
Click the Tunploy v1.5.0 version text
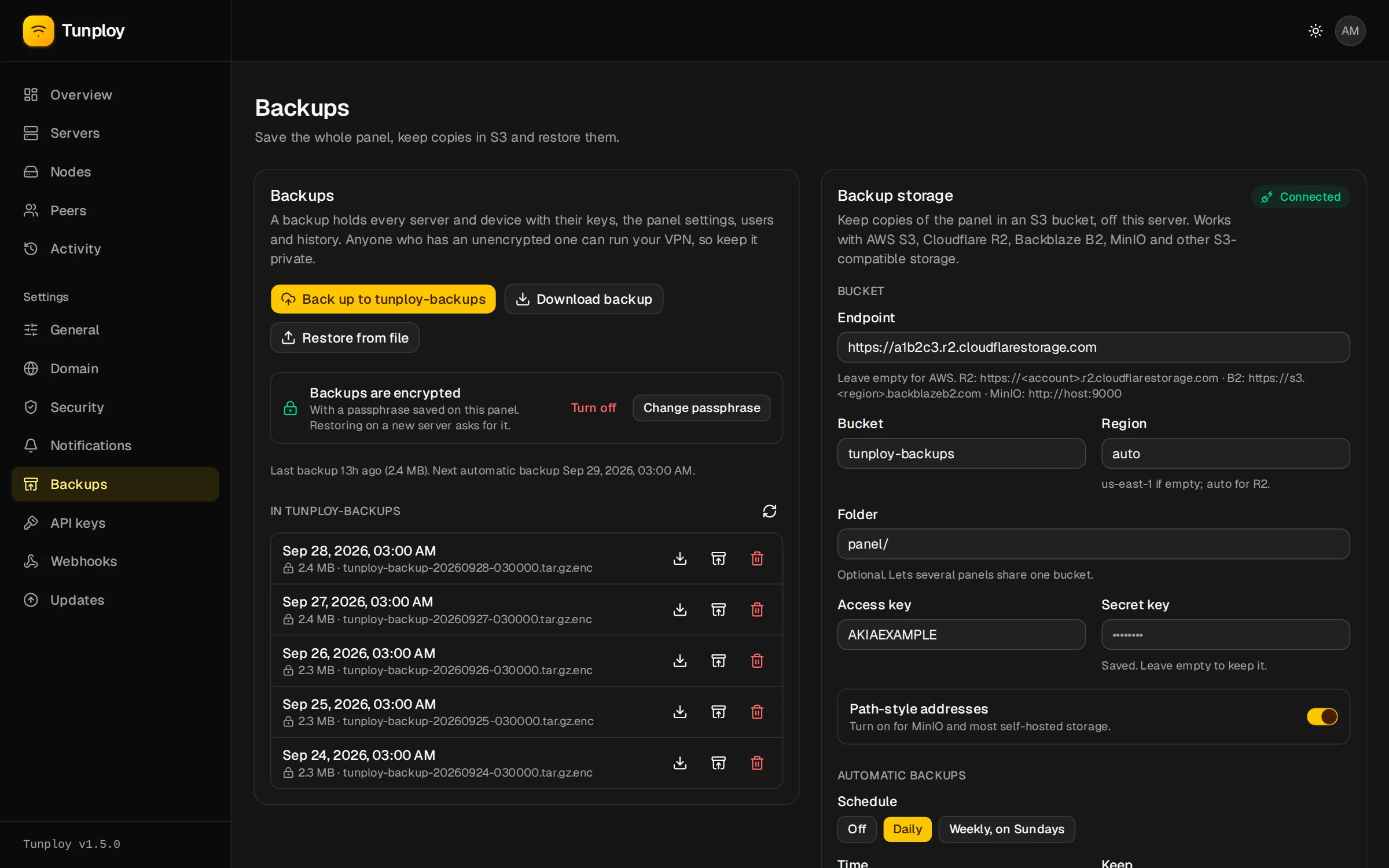72,844
